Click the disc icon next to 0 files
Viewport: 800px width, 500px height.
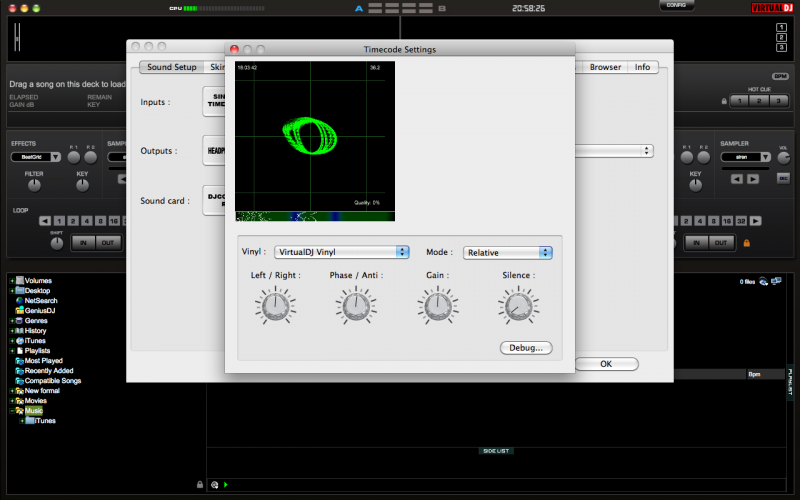(x=763, y=281)
